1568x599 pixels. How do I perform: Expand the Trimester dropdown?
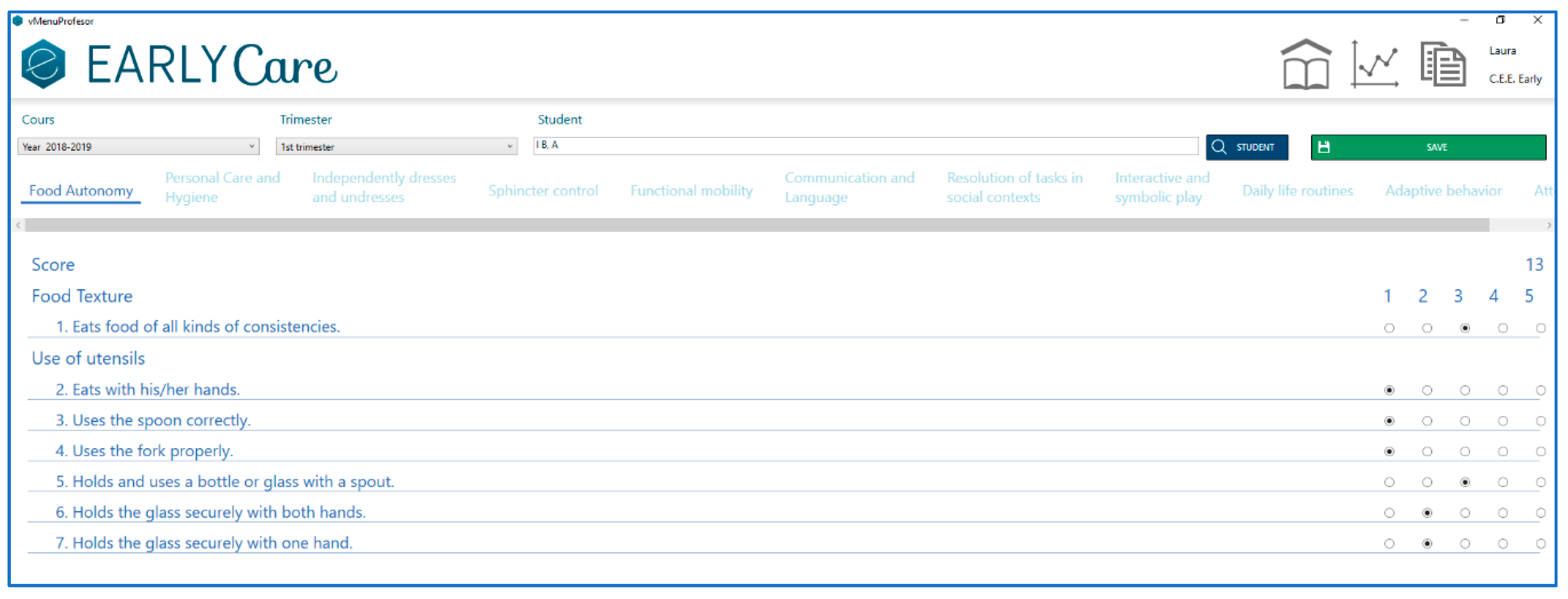point(510,147)
